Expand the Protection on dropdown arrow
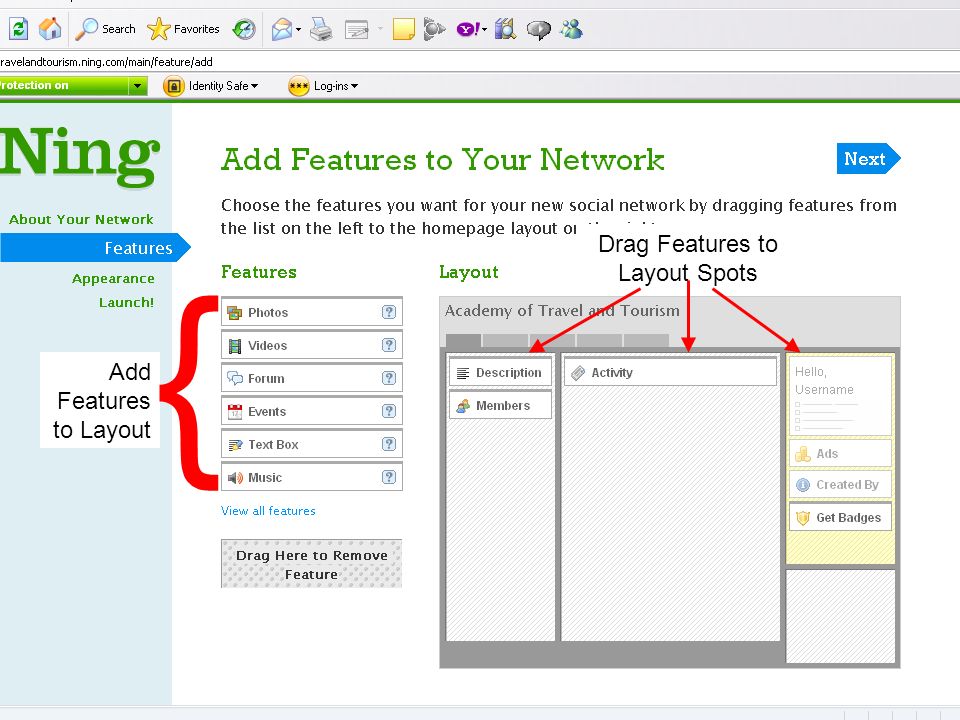This screenshot has width=960, height=720. click(x=138, y=86)
